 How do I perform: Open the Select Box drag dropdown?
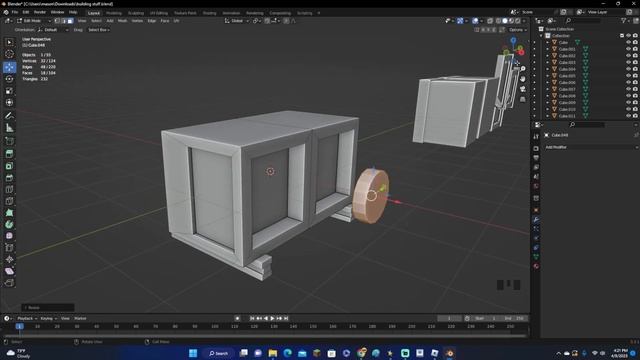tap(99, 30)
